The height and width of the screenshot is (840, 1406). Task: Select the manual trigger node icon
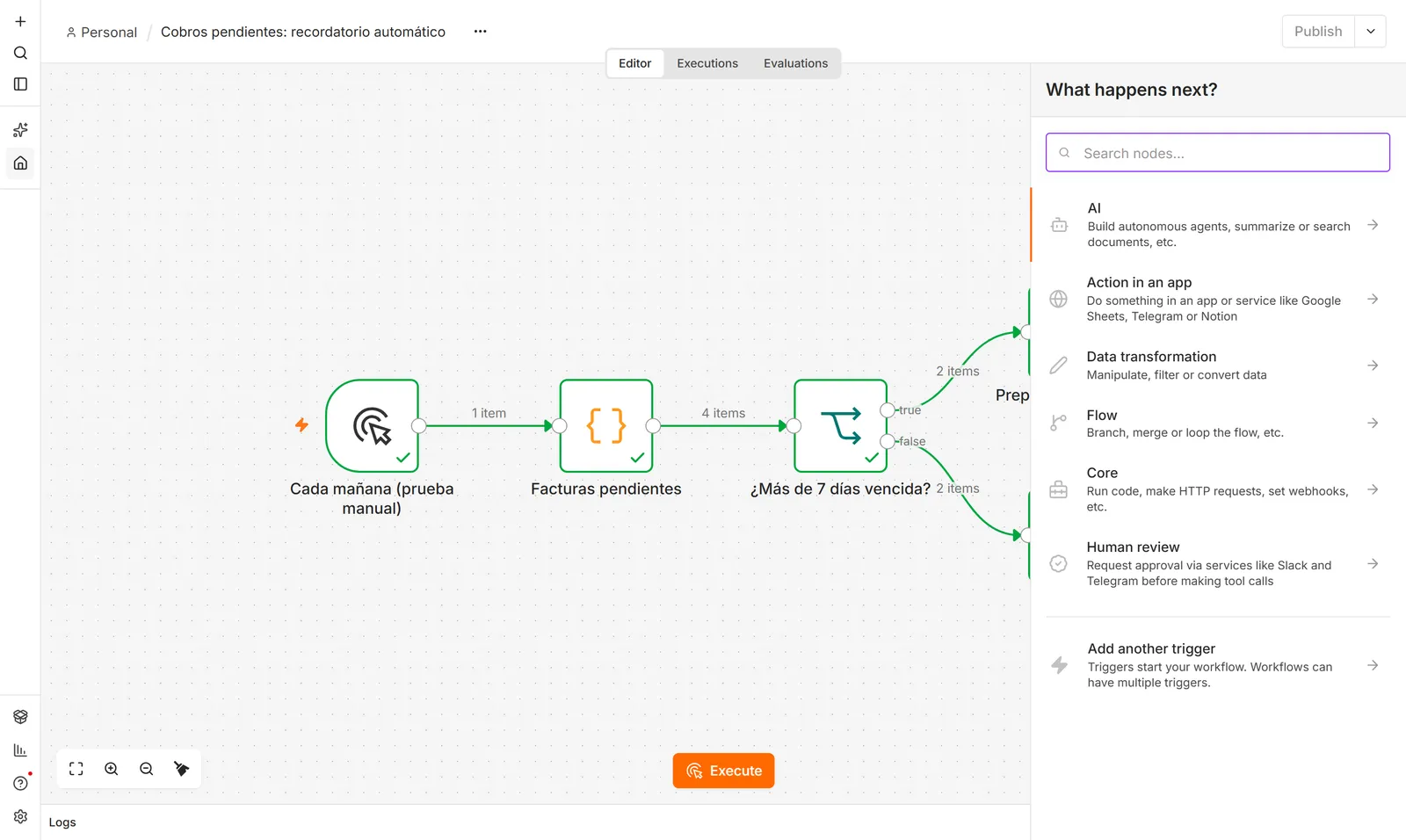372,426
